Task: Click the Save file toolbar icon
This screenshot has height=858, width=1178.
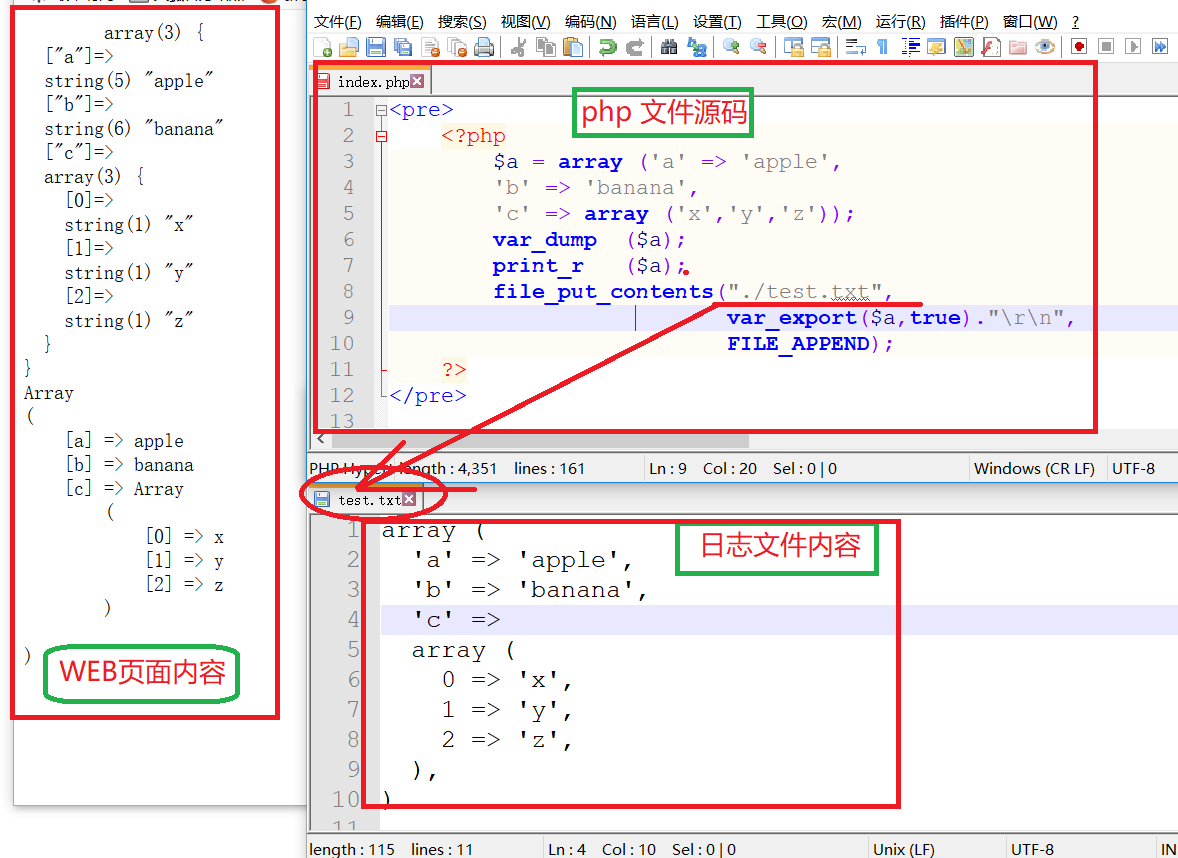Action: (x=376, y=47)
